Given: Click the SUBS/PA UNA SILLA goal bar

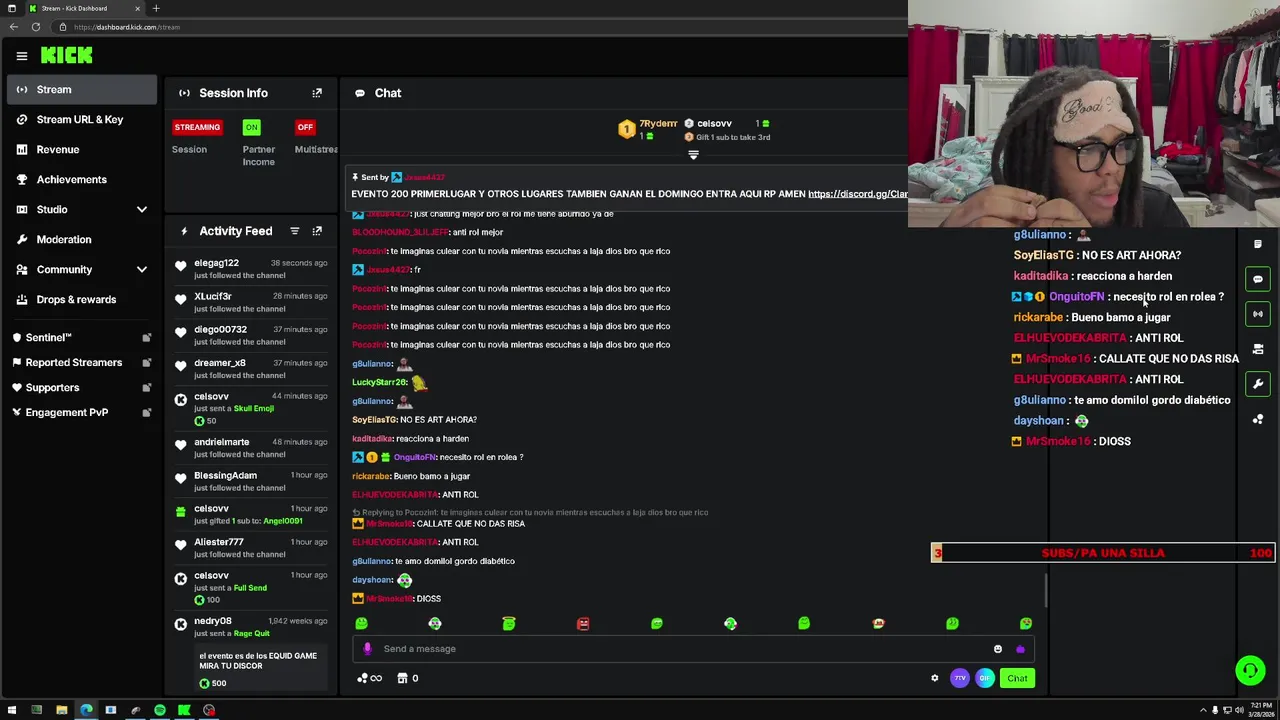Looking at the screenshot, I should (1103, 553).
